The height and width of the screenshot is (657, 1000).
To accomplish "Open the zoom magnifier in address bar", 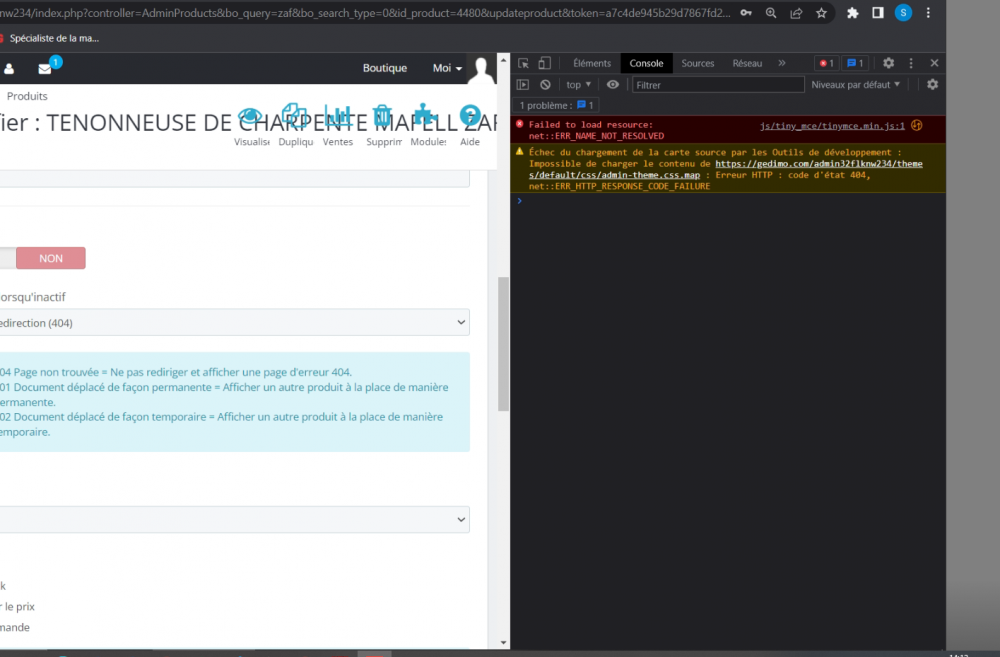I will (771, 13).
